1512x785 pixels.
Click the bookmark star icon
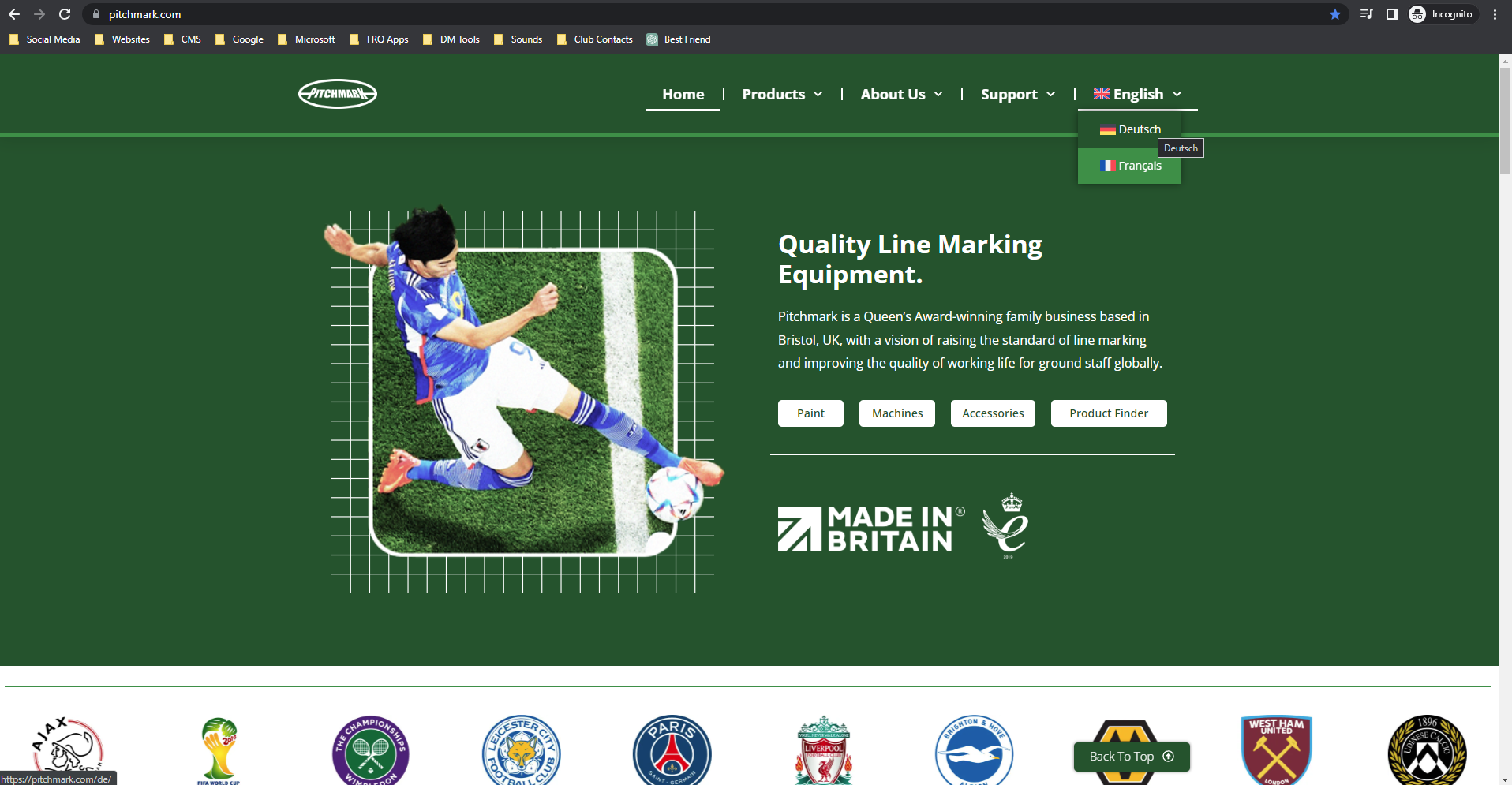click(x=1335, y=14)
